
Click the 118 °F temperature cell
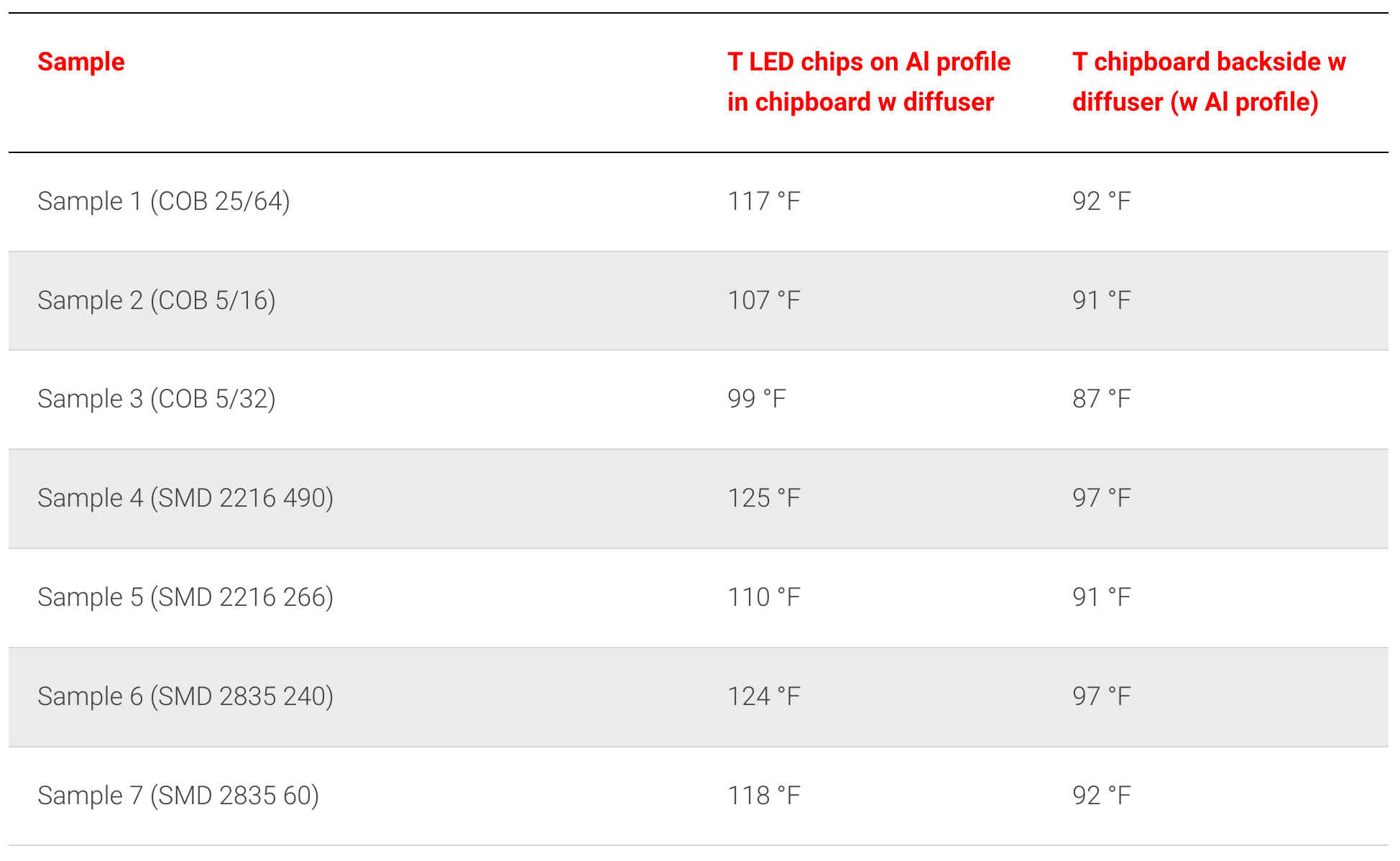763,796
